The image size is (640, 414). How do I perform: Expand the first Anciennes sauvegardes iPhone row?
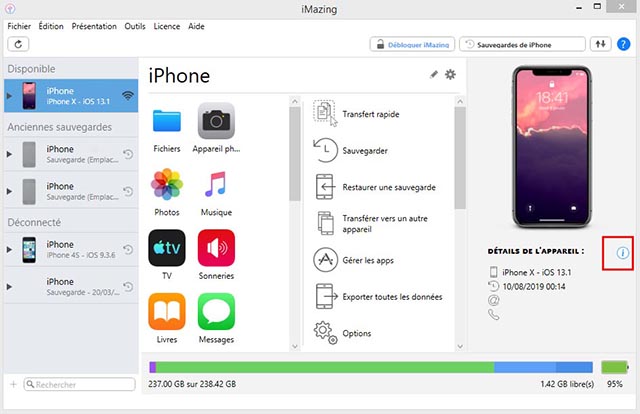[x=9, y=154]
